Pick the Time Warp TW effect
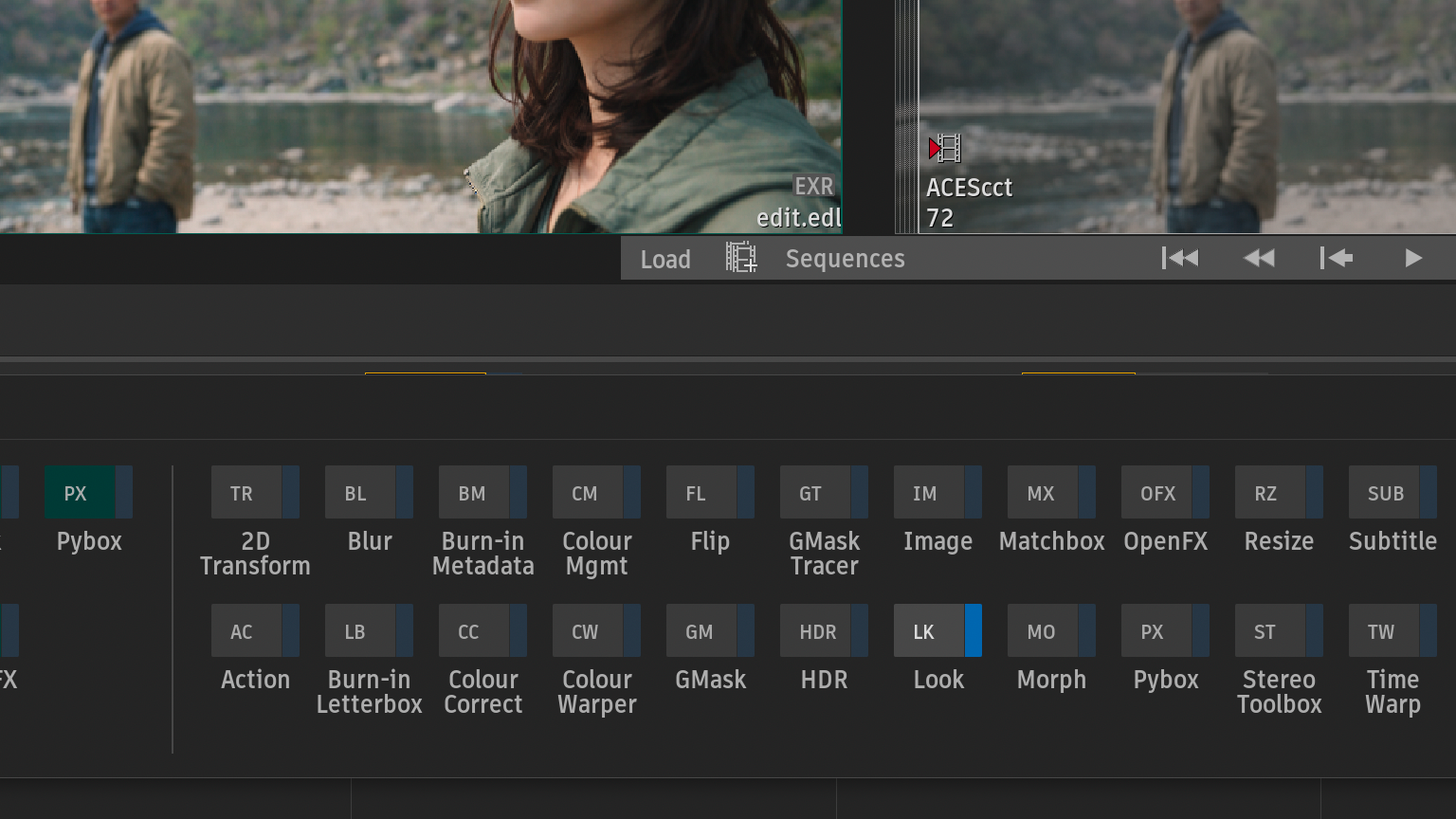The image size is (1456, 819). point(1383,631)
